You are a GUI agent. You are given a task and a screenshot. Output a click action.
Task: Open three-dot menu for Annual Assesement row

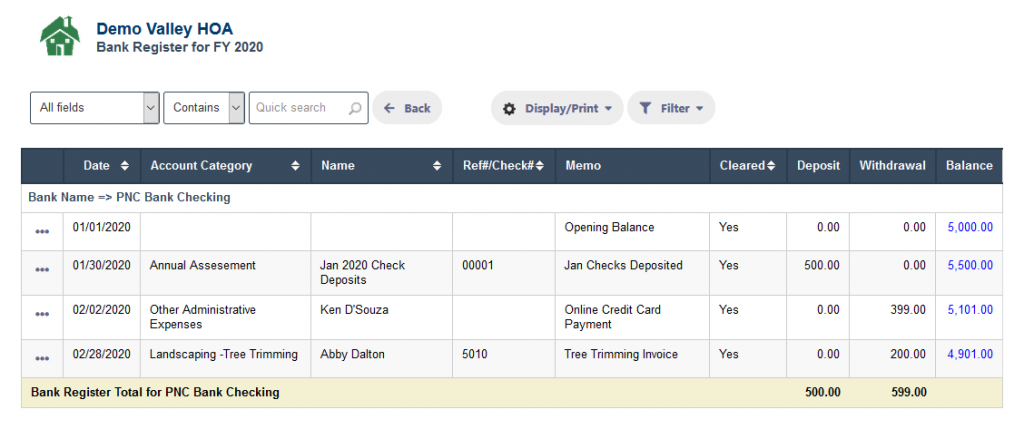click(42, 269)
